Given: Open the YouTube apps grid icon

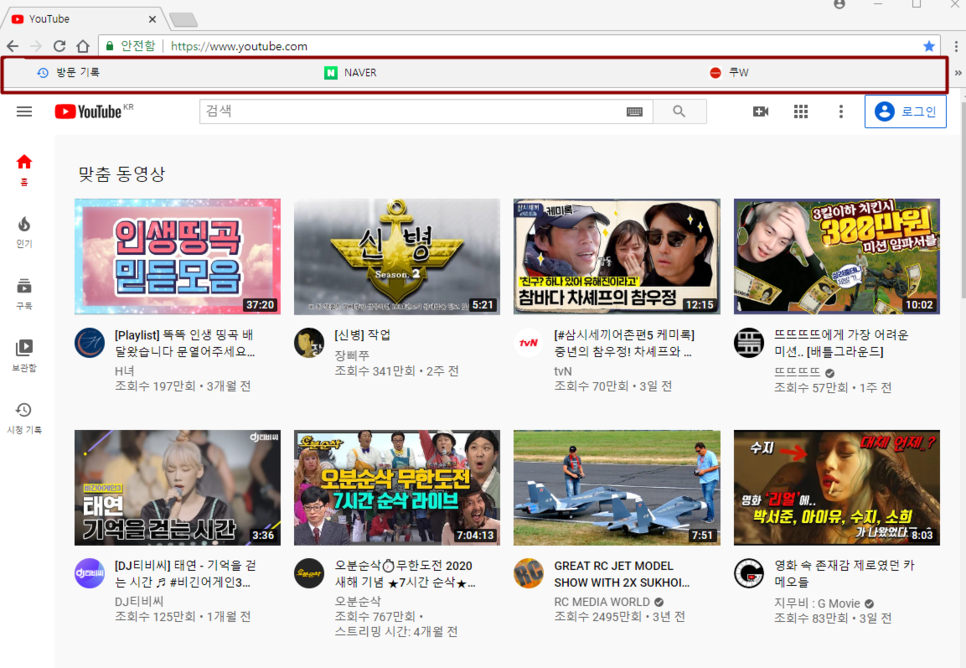Looking at the screenshot, I should coord(800,112).
